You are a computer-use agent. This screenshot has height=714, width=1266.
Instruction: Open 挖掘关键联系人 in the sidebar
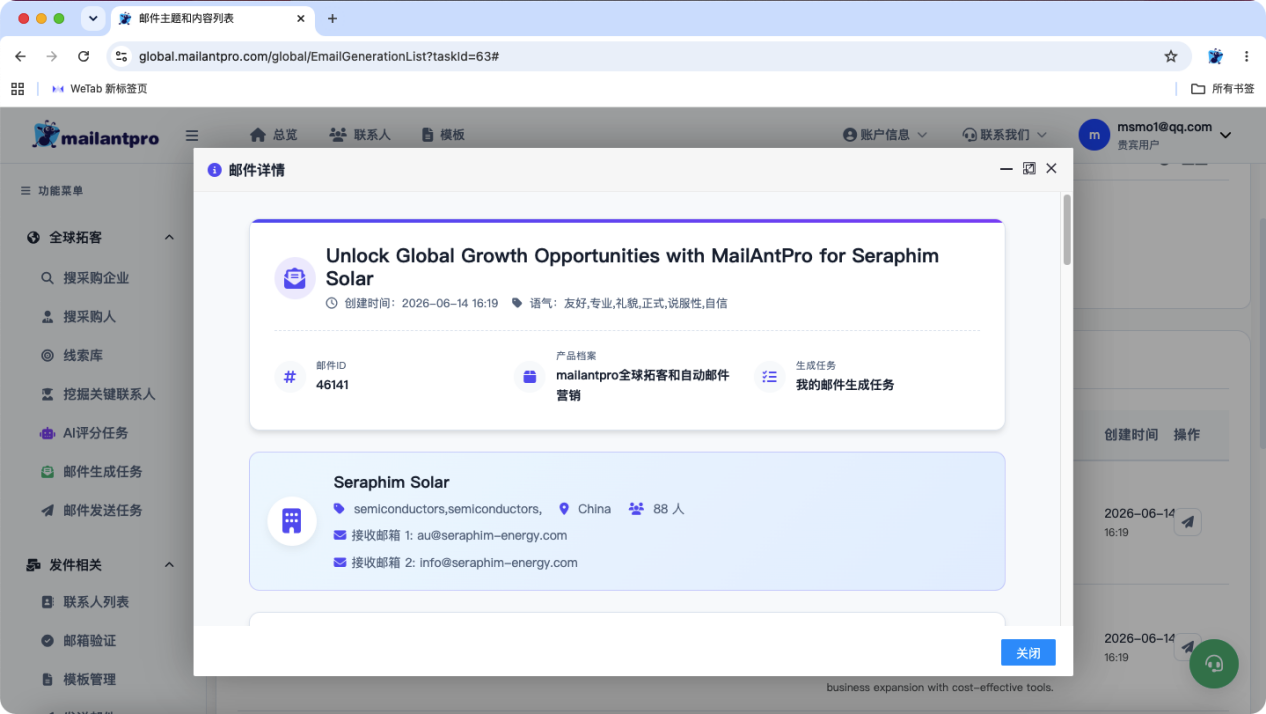click(x=98, y=394)
